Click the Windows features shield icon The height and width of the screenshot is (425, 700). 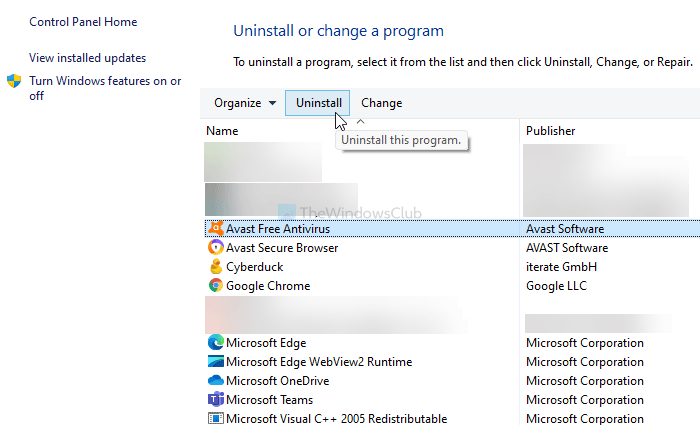14,81
